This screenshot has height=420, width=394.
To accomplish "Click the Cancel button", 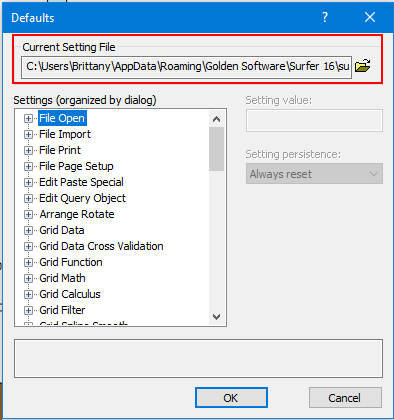I will coord(345,398).
